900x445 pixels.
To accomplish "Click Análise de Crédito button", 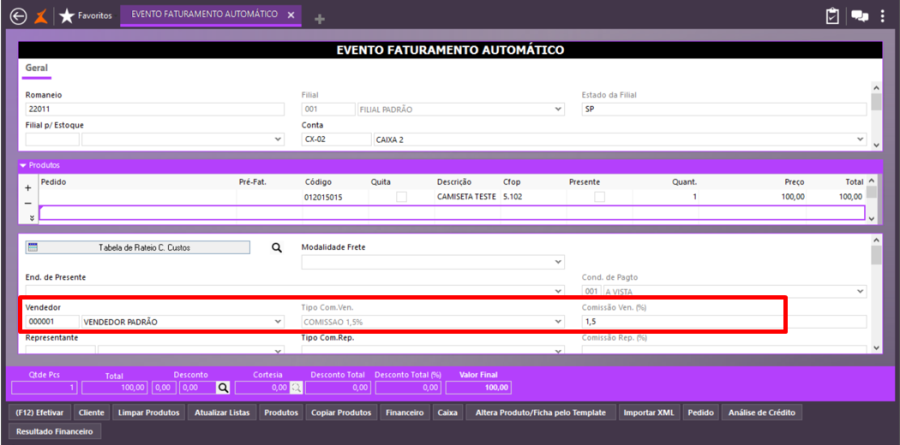I will click(x=762, y=413).
